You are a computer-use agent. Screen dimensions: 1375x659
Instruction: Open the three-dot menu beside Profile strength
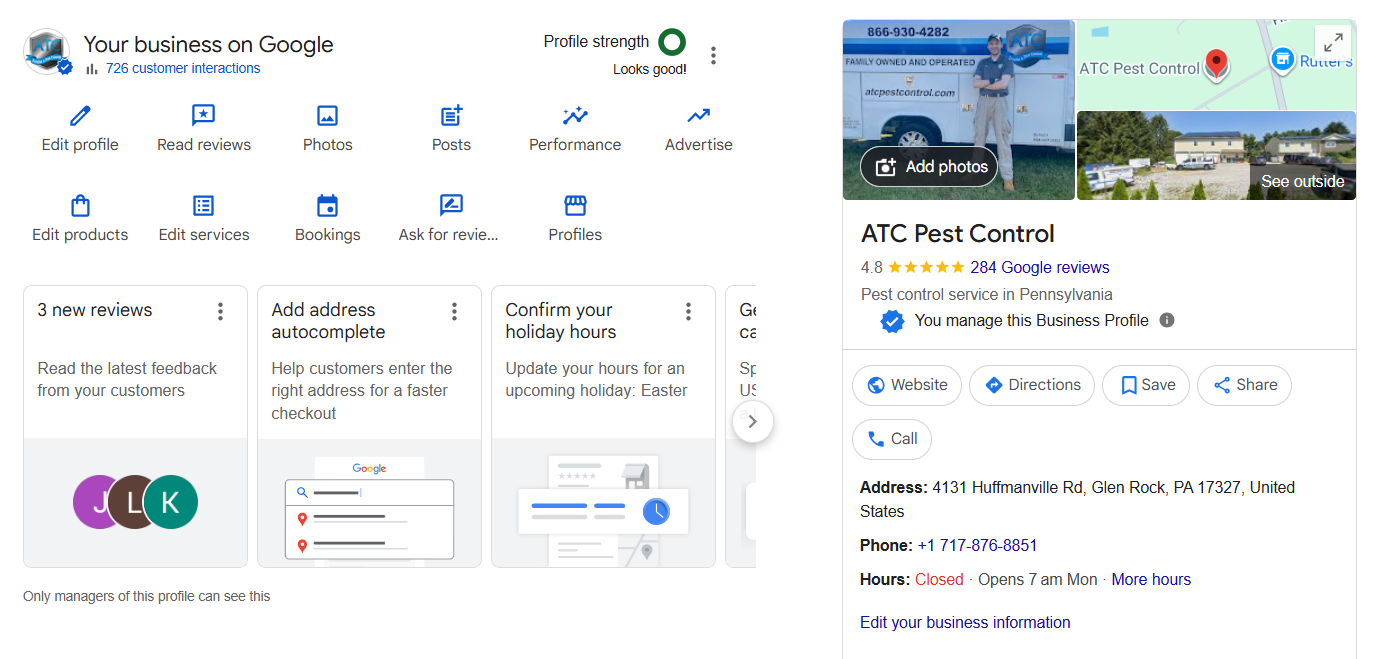click(713, 55)
